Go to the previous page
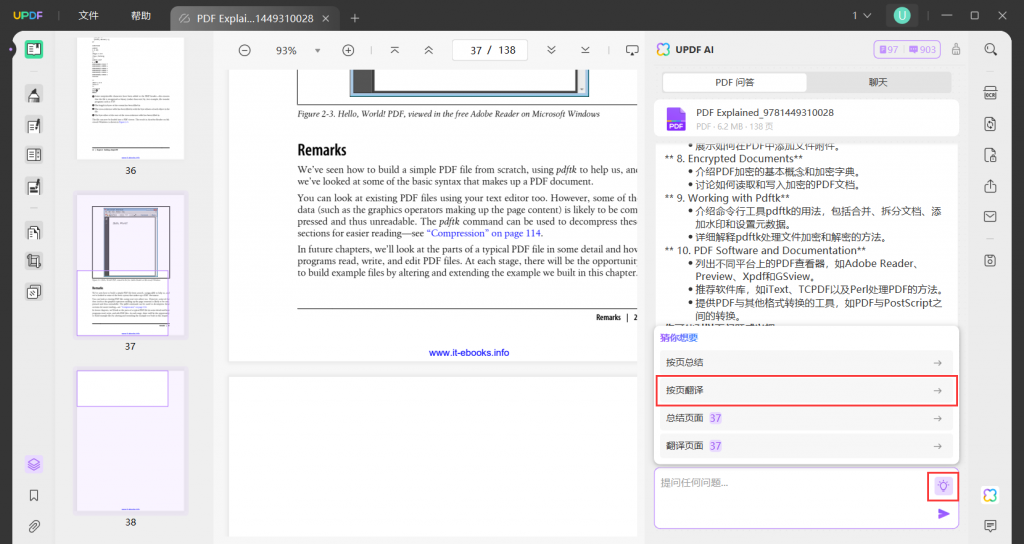 point(428,50)
